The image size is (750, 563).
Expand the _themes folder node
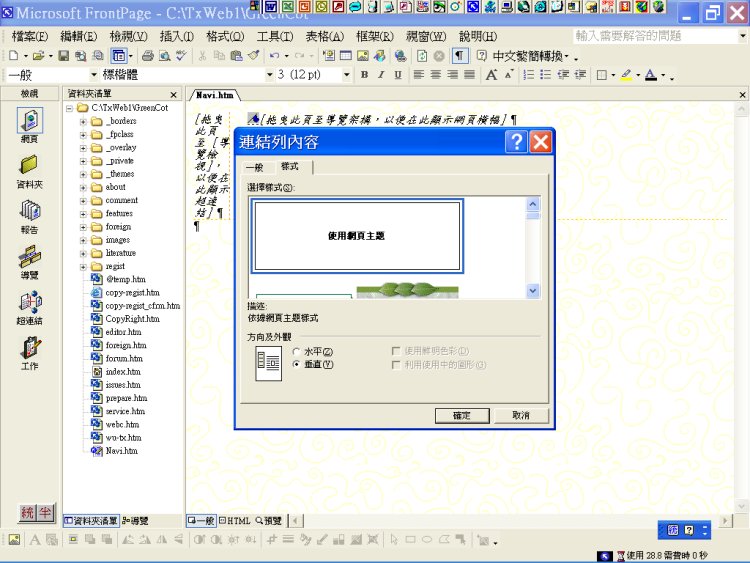coord(84,174)
